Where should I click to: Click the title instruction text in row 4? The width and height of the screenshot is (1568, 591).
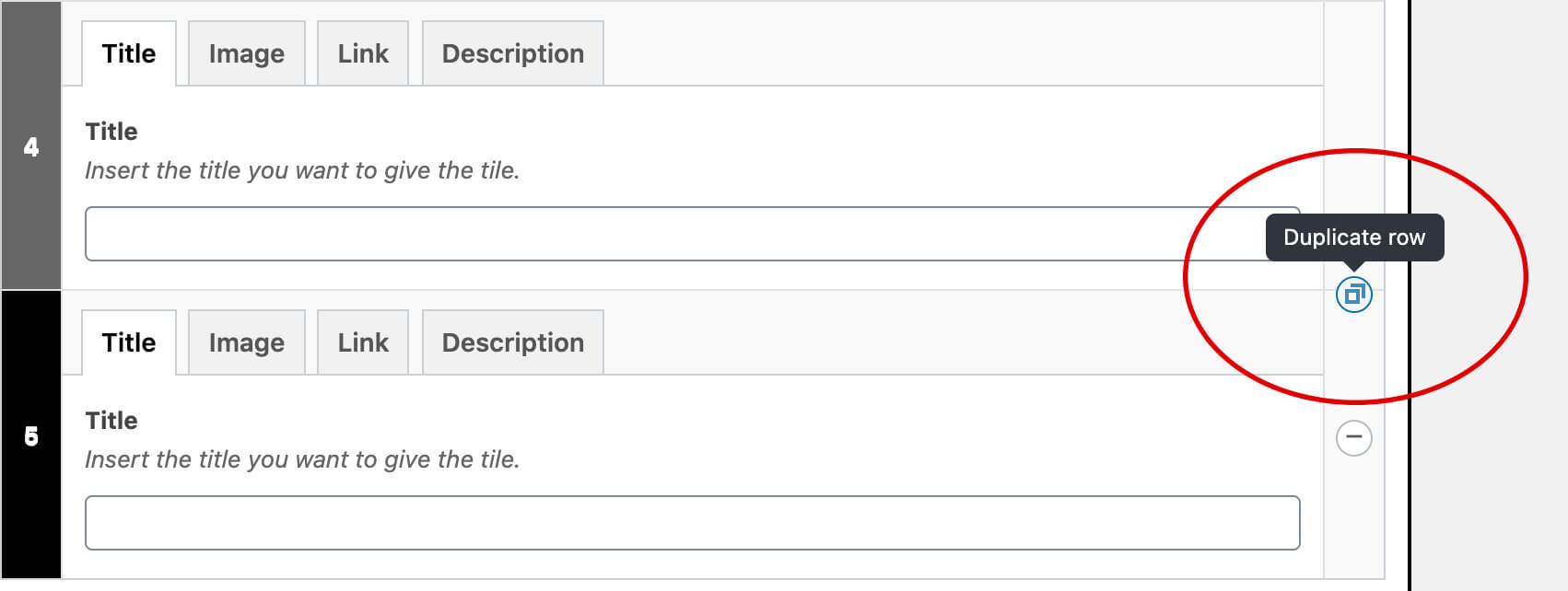302,170
